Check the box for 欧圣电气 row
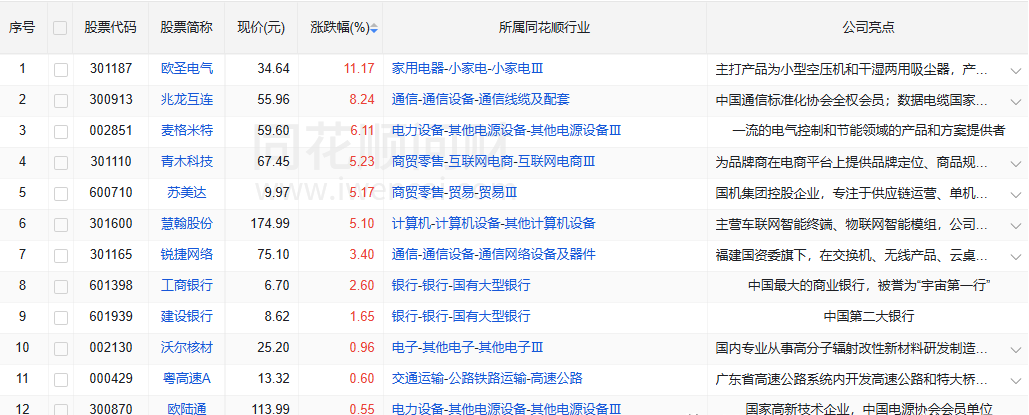The height and width of the screenshot is (415, 1029). [x=61, y=70]
